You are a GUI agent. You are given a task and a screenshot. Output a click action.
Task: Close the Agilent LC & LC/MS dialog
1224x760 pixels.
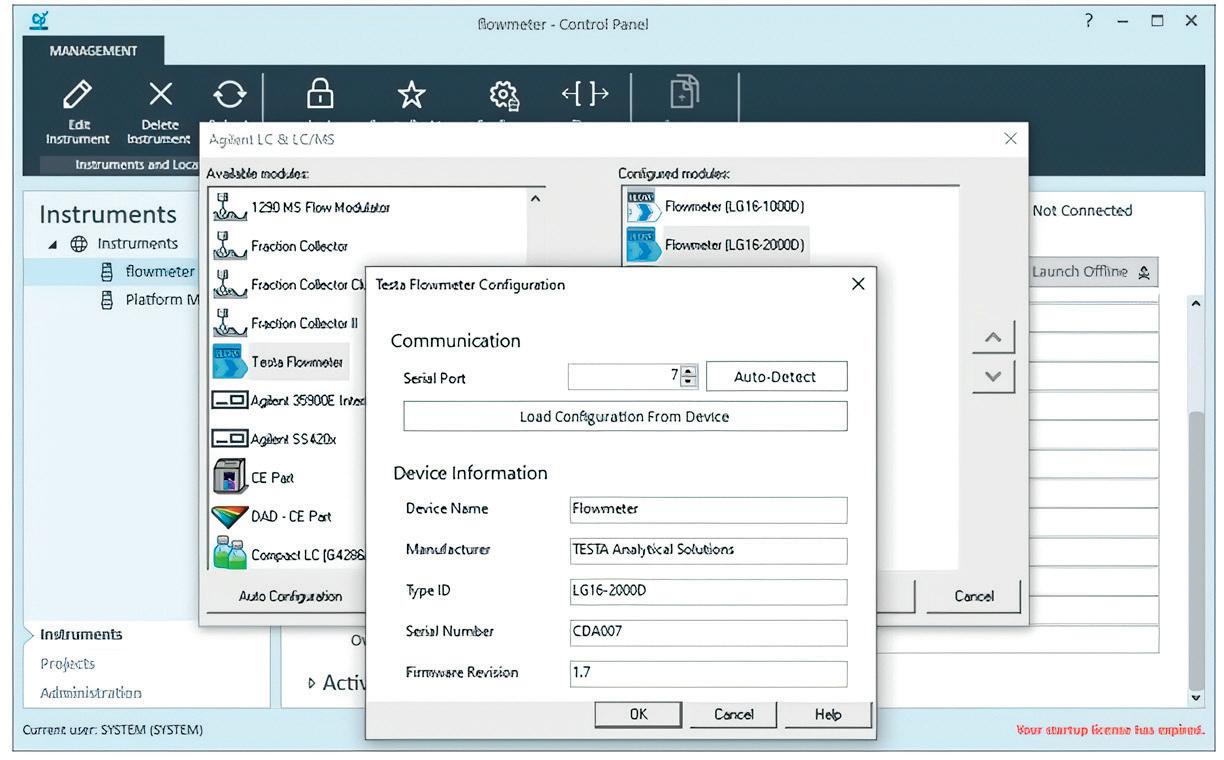[x=1010, y=139]
